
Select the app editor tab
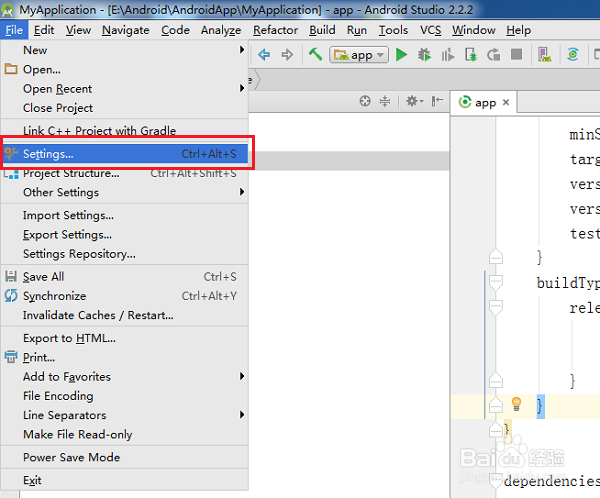pyautogui.click(x=484, y=102)
